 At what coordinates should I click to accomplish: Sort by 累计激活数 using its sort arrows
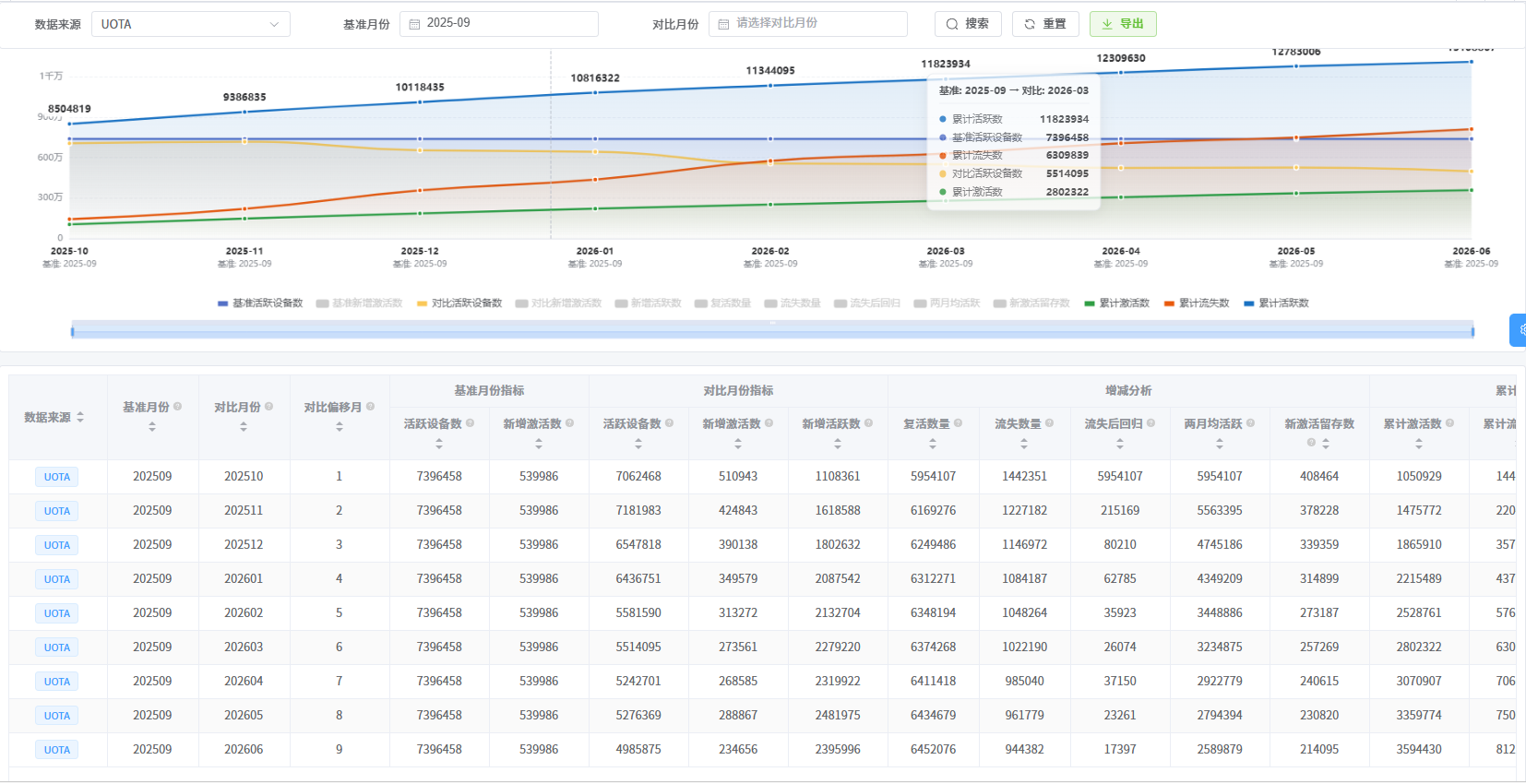pos(1419,444)
